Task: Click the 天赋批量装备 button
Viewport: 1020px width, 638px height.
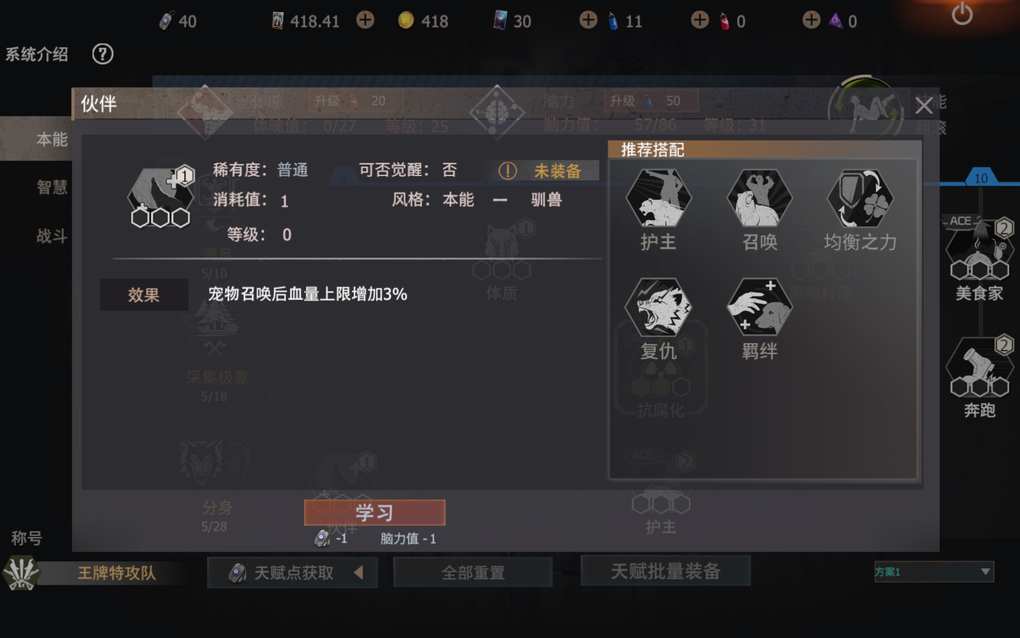Action: click(665, 571)
